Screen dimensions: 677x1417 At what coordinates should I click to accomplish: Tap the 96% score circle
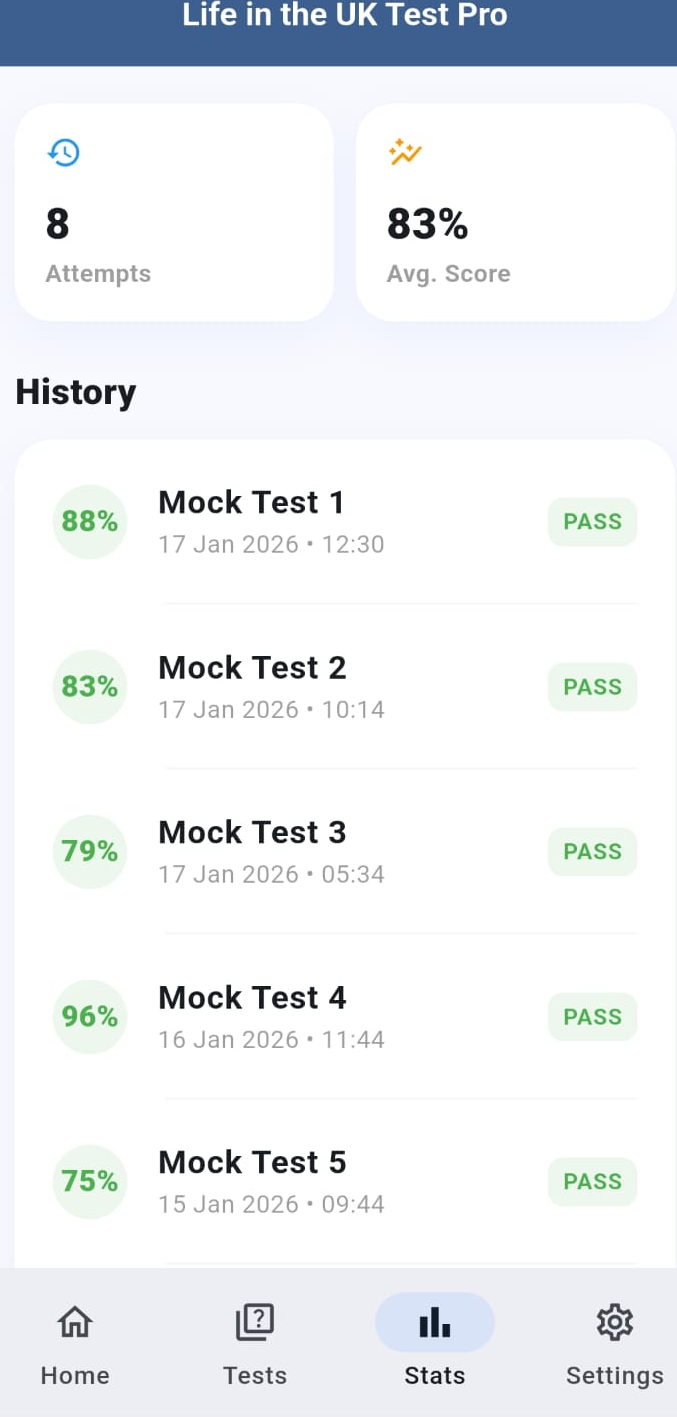(90, 1016)
